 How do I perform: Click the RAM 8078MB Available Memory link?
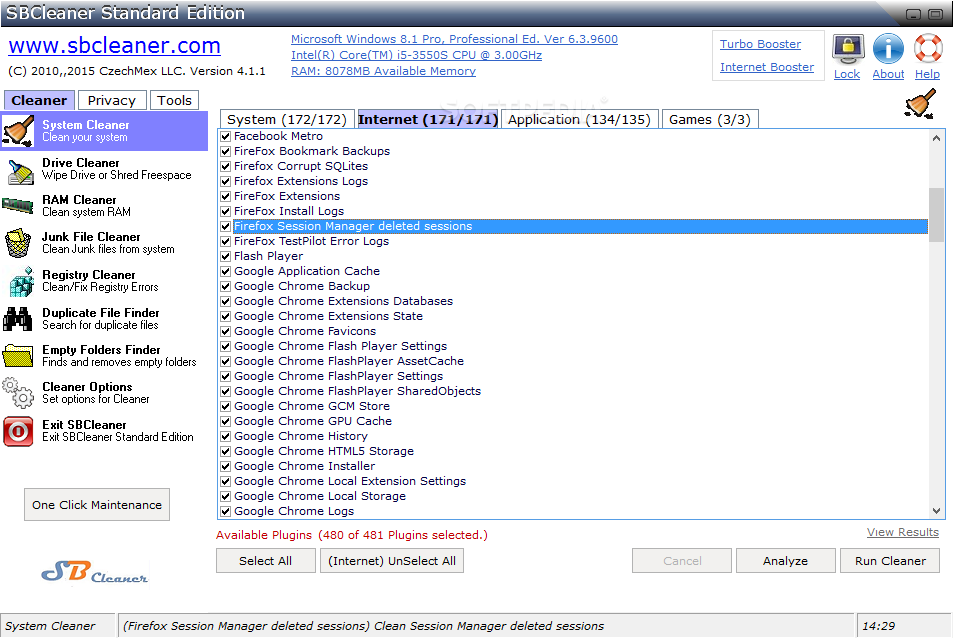pos(383,71)
